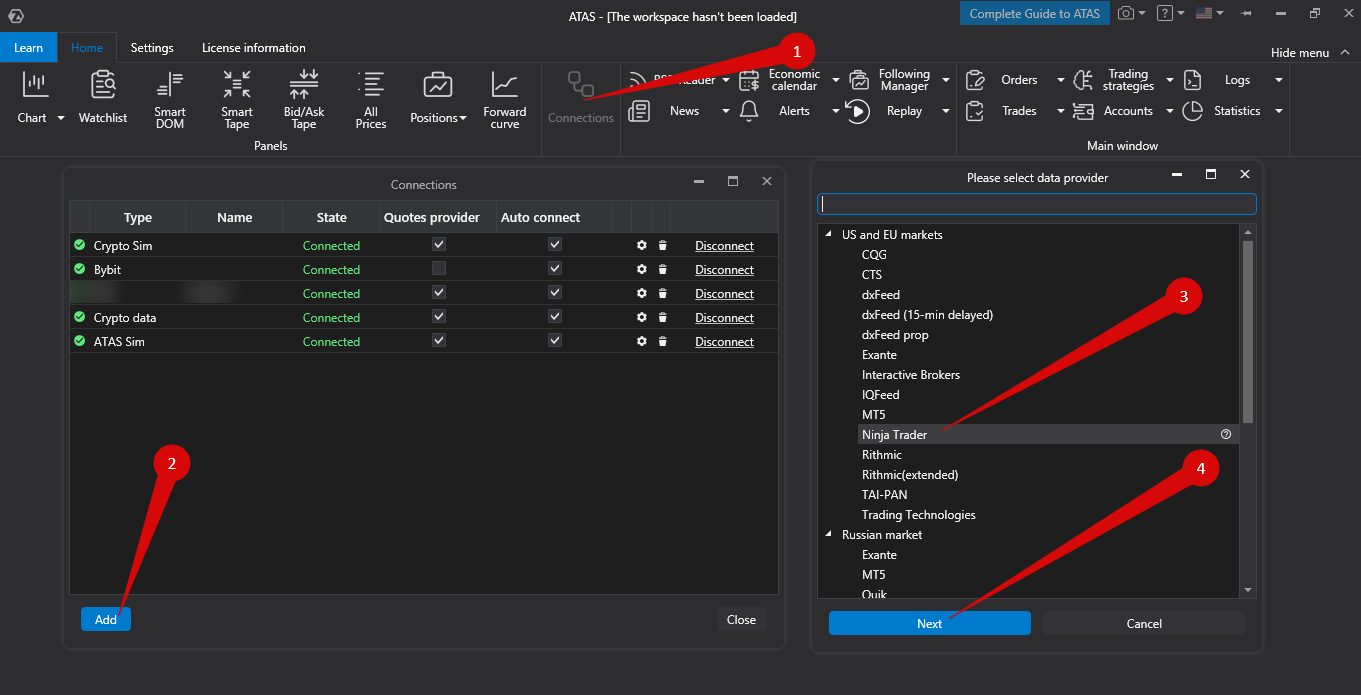The width and height of the screenshot is (1361, 695).
Task: Click Disconnect link for Crypto Sim
Action: (x=724, y=245)
